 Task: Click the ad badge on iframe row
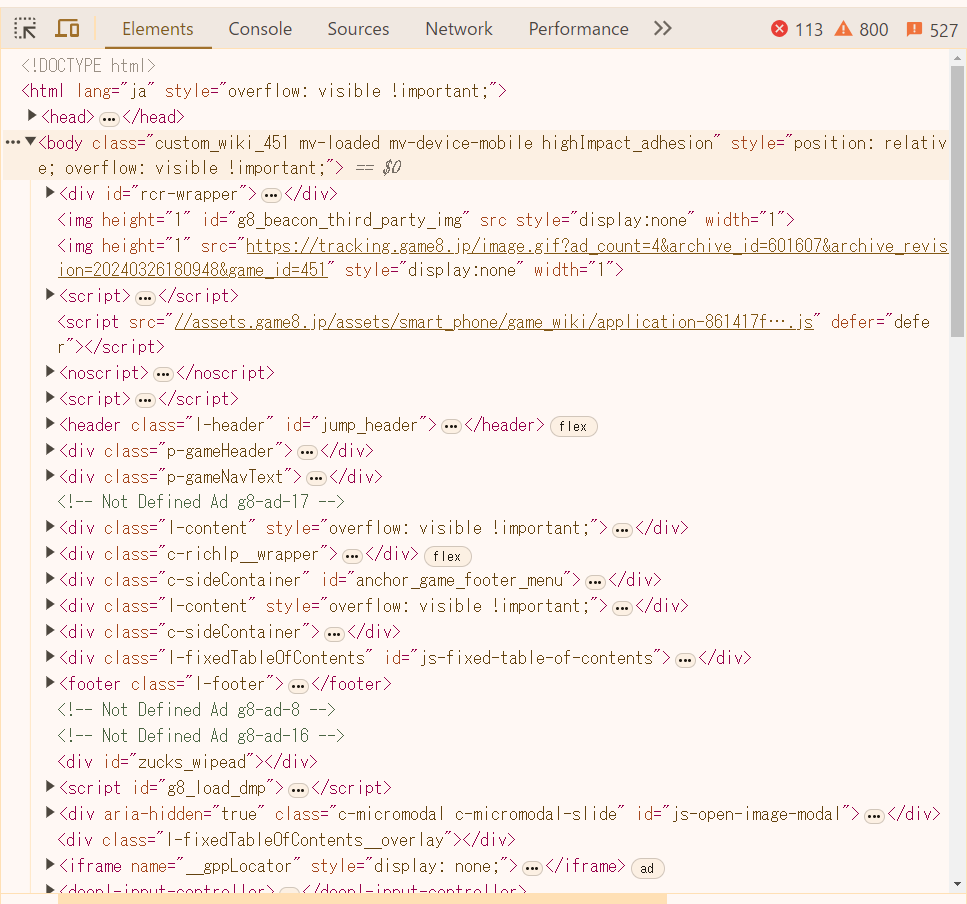point(647,868)
